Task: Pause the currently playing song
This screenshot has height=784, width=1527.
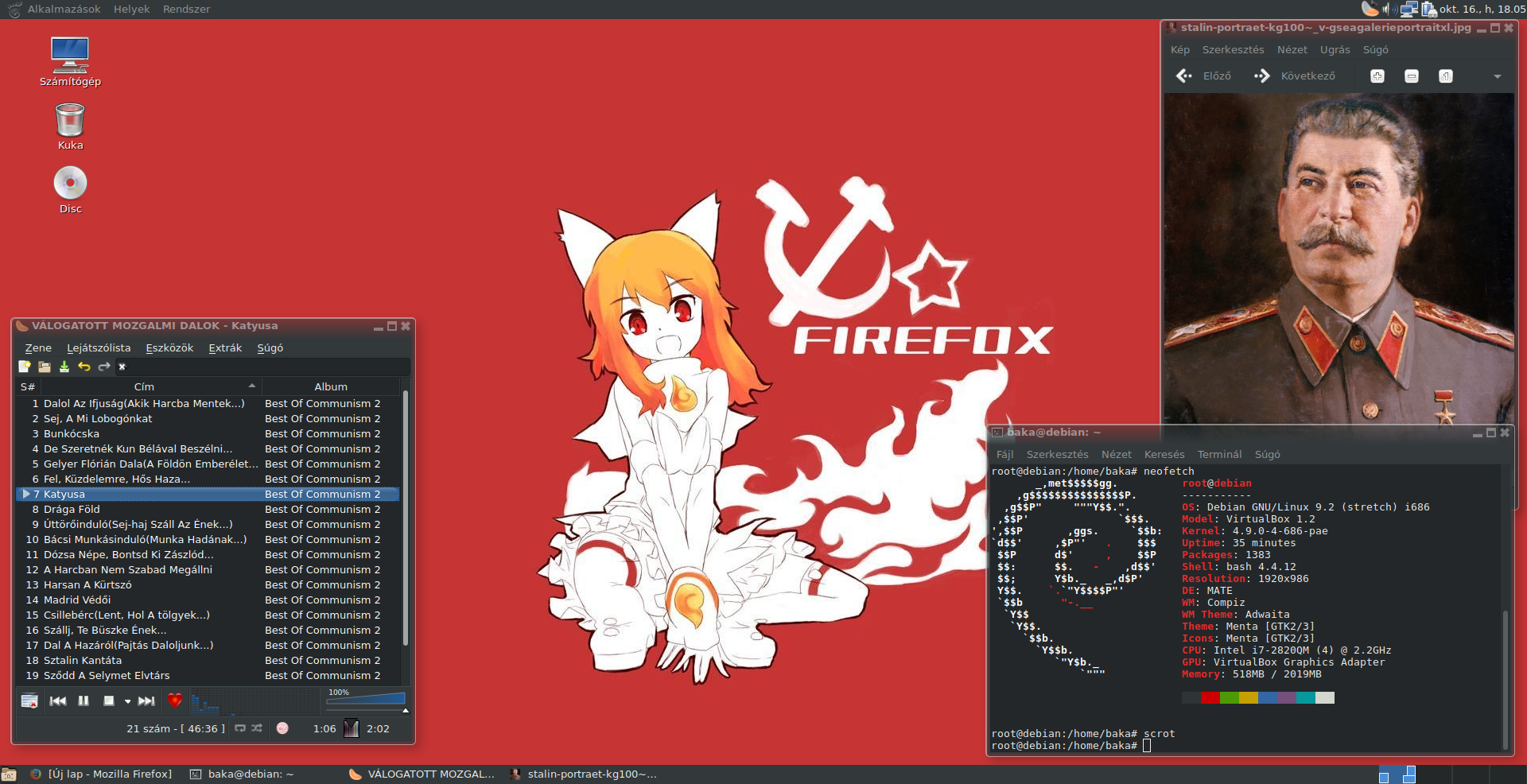Action: click(x=84, y=701)
